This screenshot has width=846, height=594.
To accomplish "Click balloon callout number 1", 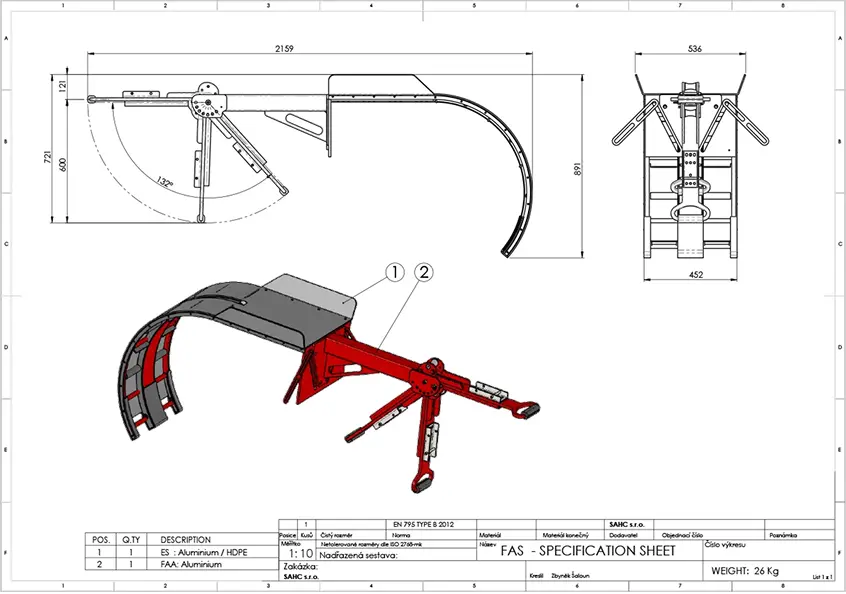I will [395, 272].
